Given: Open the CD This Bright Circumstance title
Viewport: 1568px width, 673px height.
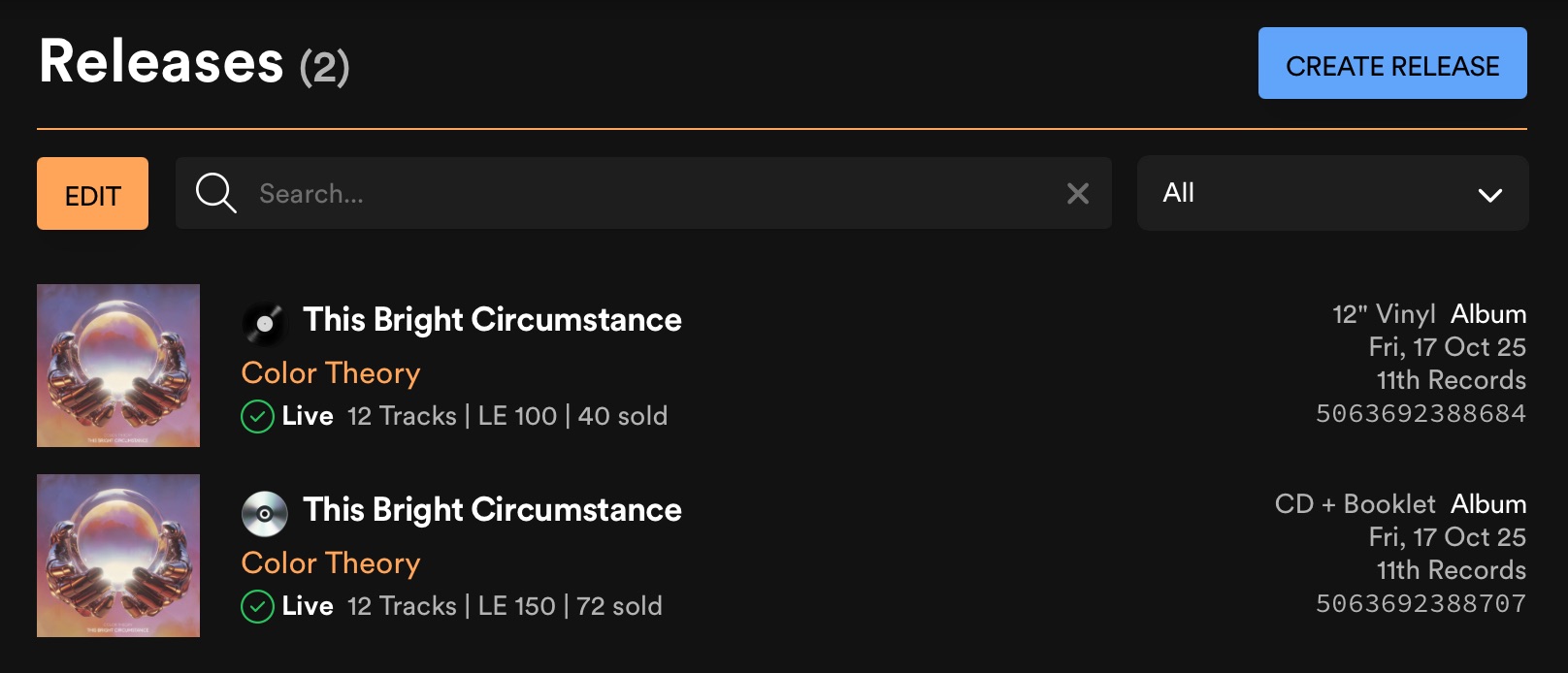Looking at the screenshot, I should coord(492,510).
